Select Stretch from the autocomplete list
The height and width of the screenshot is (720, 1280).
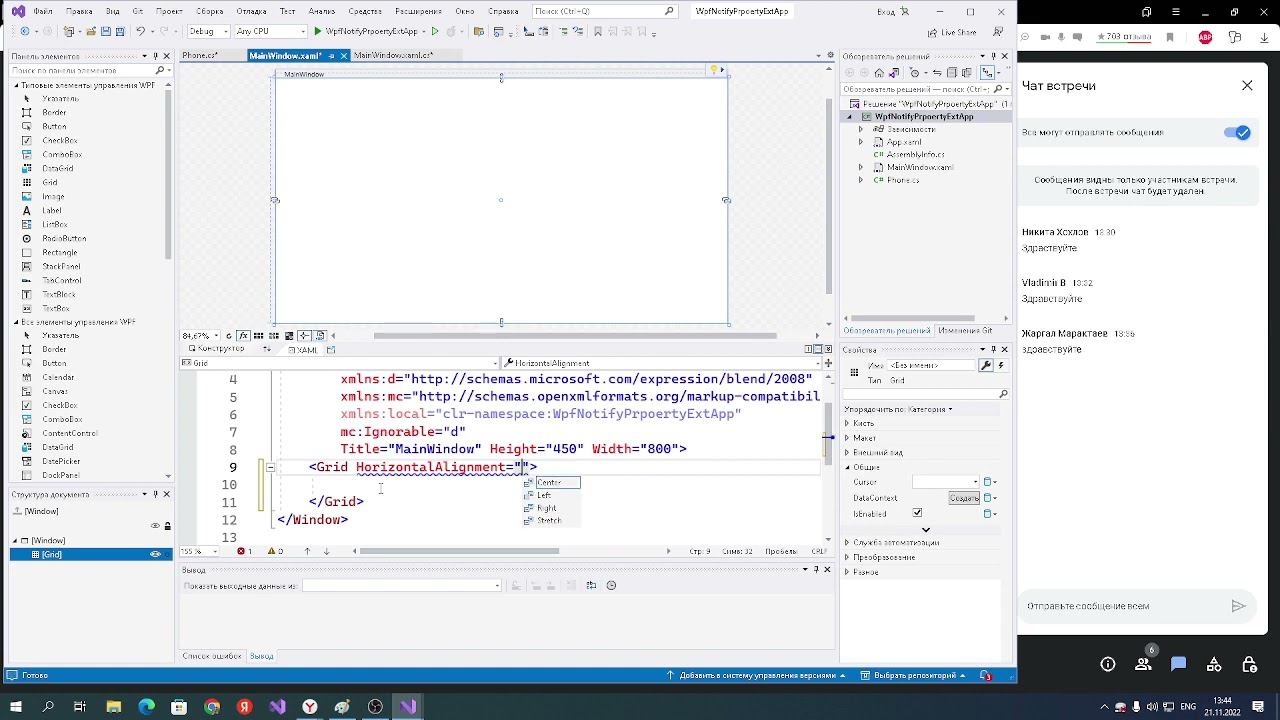[x=549, y=521]
